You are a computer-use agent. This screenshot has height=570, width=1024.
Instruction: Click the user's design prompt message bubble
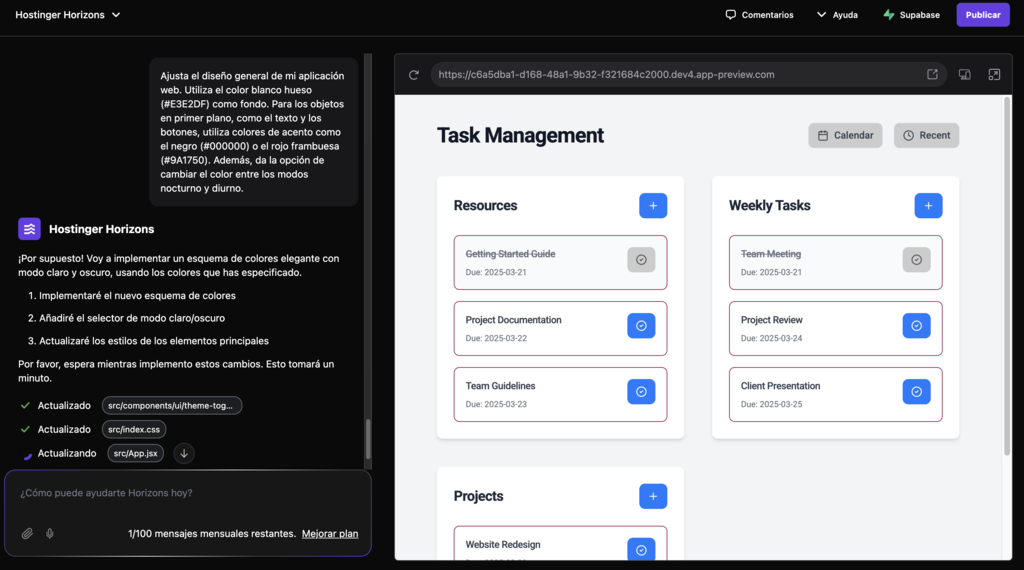253,132
